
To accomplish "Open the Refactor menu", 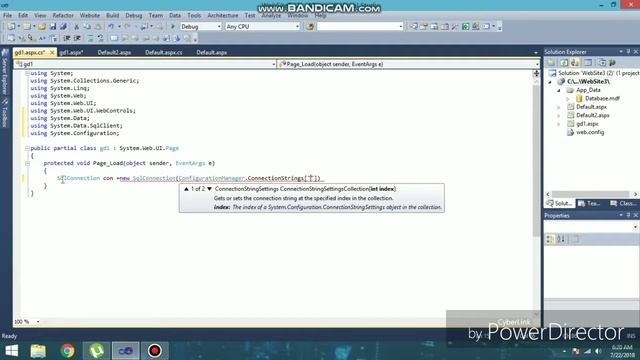I will click(63, 16).
